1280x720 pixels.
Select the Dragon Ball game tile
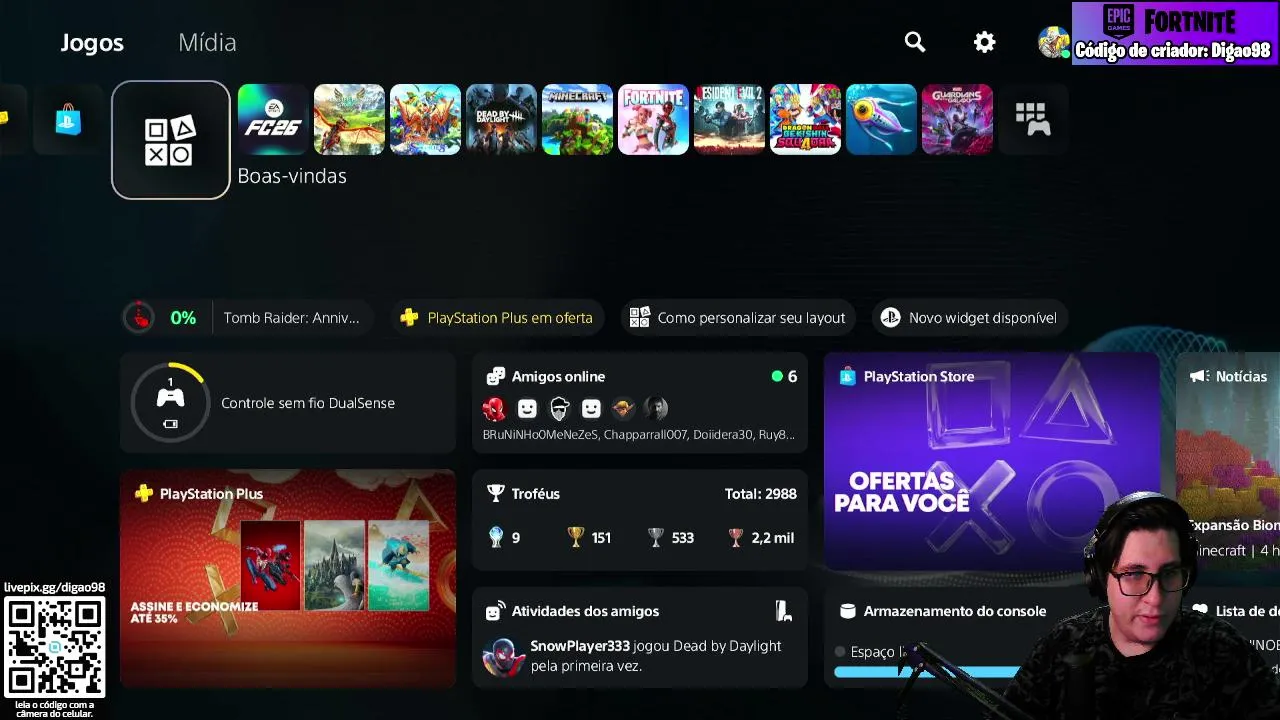[x=805, y=120]
